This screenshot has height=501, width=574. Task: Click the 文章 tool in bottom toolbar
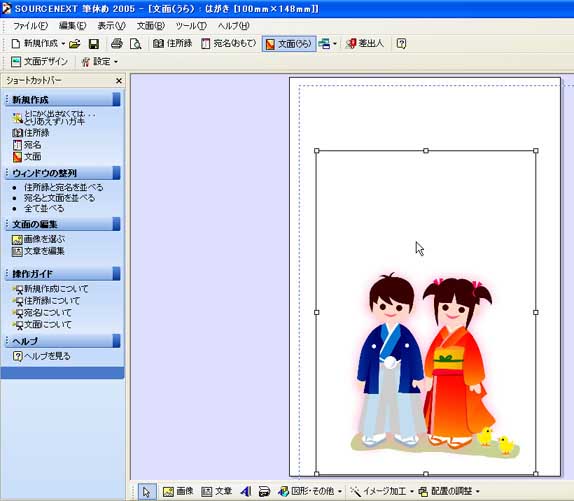tap(217, 491)
